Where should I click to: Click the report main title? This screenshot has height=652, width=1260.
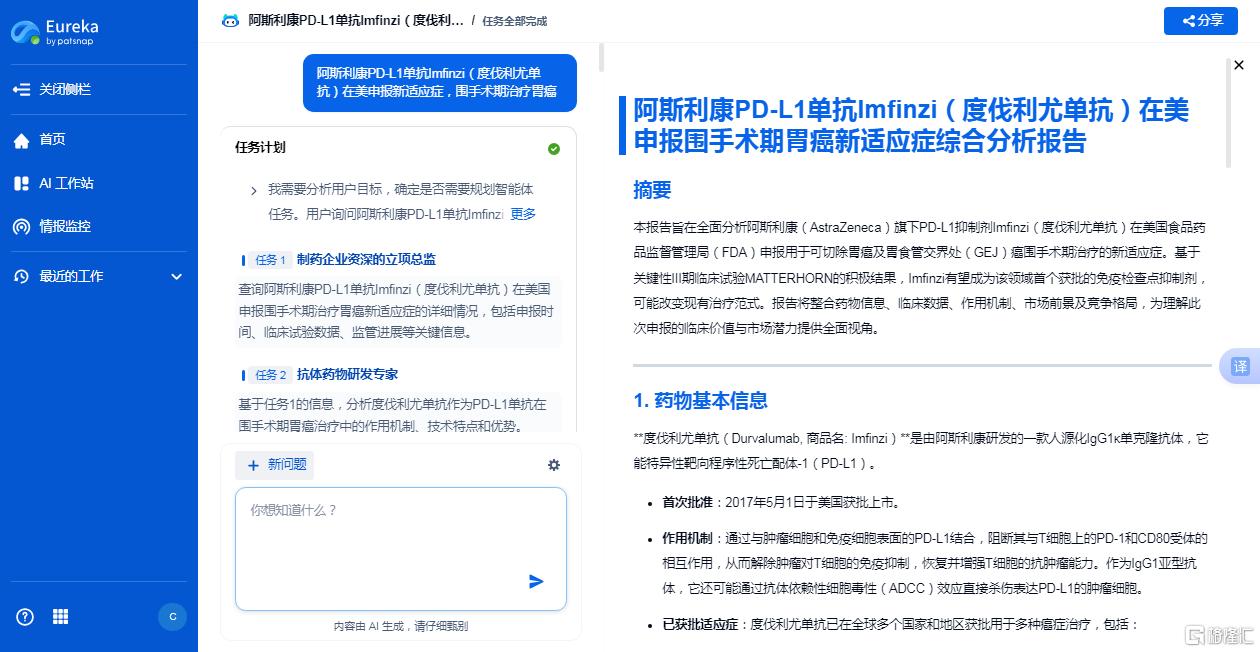[911, 125]
